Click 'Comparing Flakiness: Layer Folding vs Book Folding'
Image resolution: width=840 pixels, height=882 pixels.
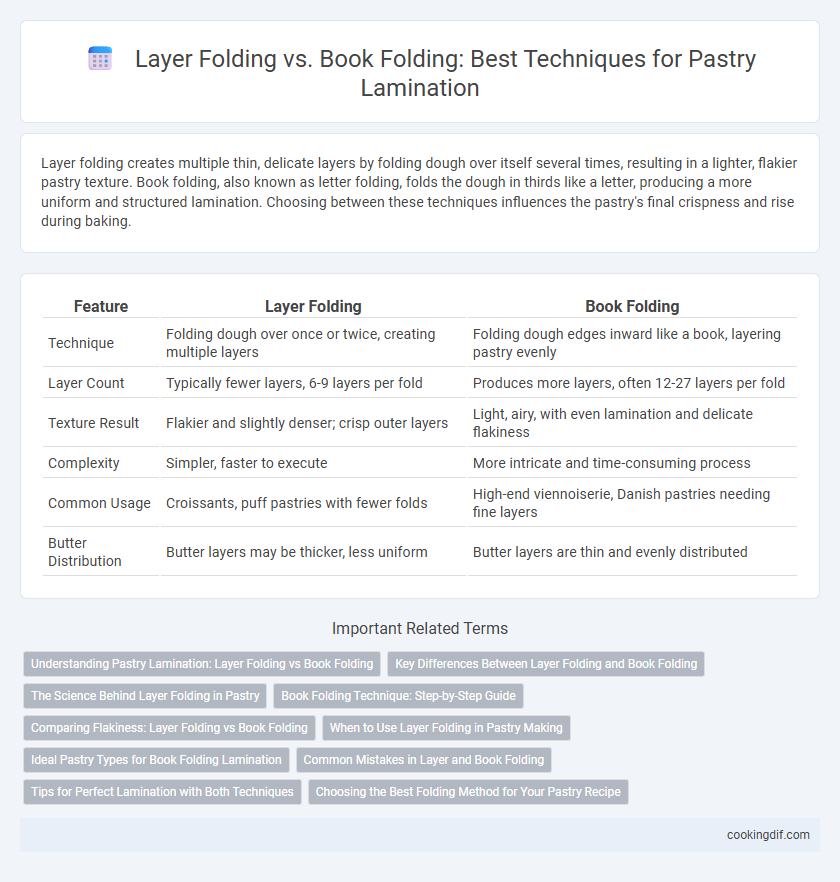(169, 728)
